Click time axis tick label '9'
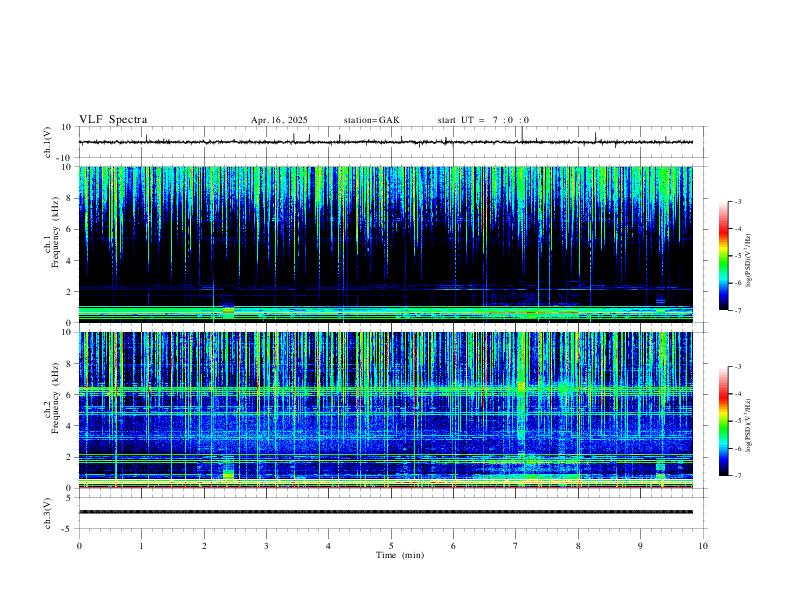The width and height of the screenshot is (792, 612). (x=640, y=546)
